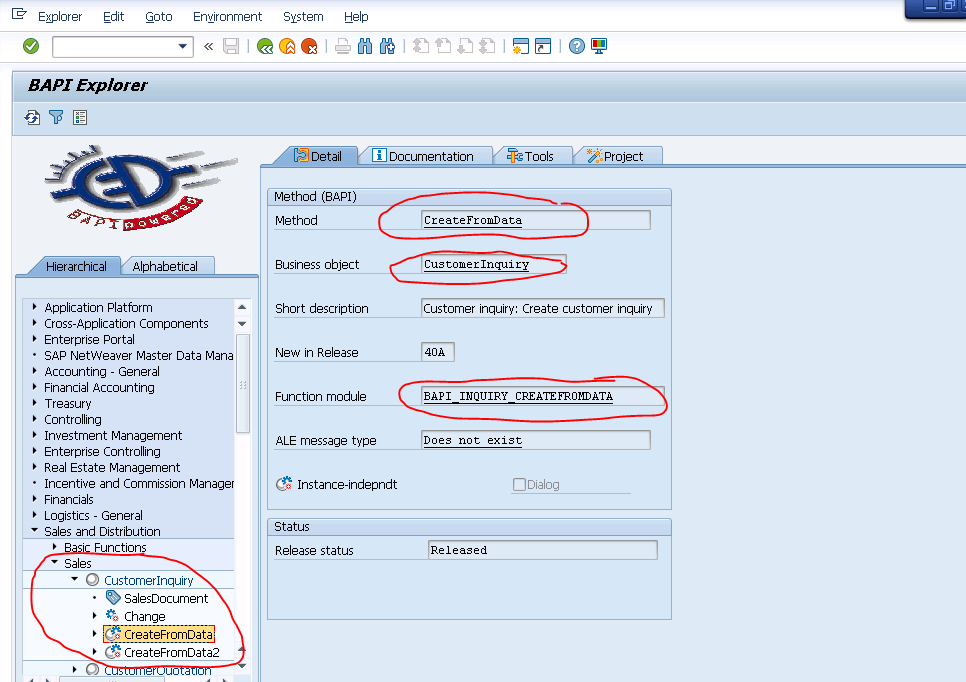The width and height of the screenshot is (966, 682).
Task: Enable the Dialog checkbox
Action: pos(518,484)
